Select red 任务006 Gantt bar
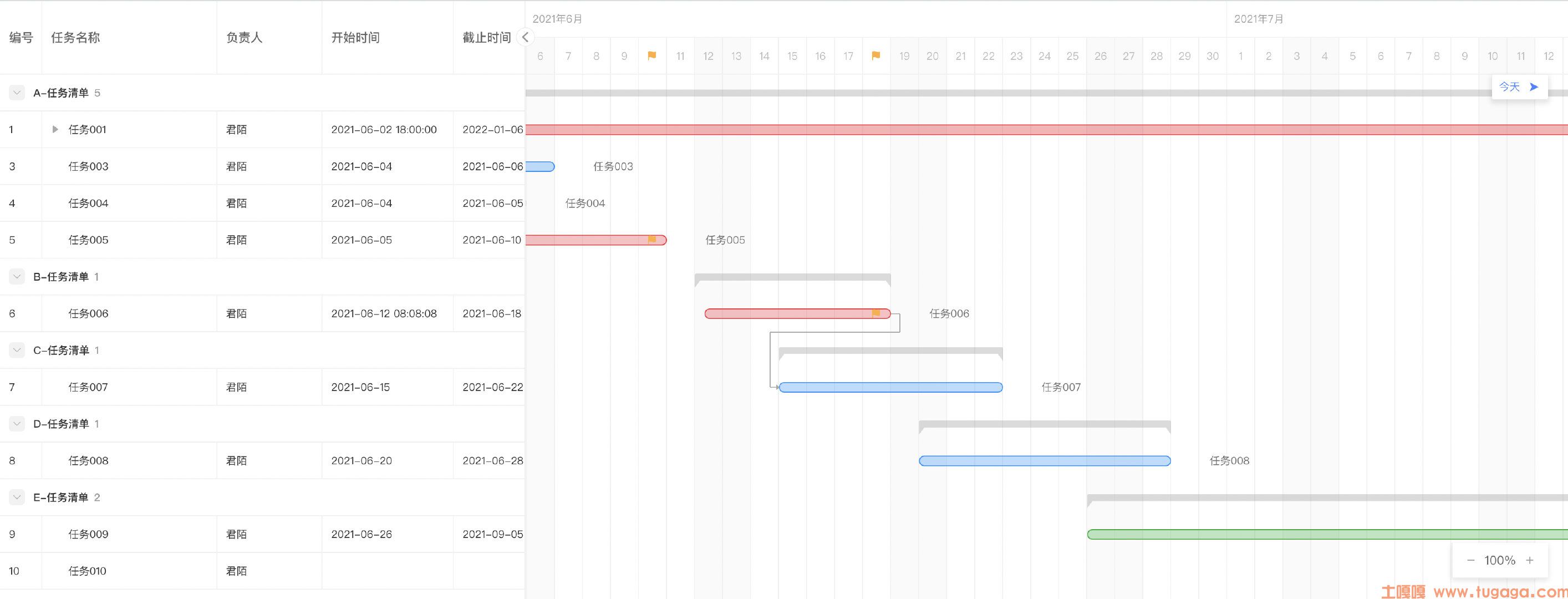 click(x=797, y=313)
